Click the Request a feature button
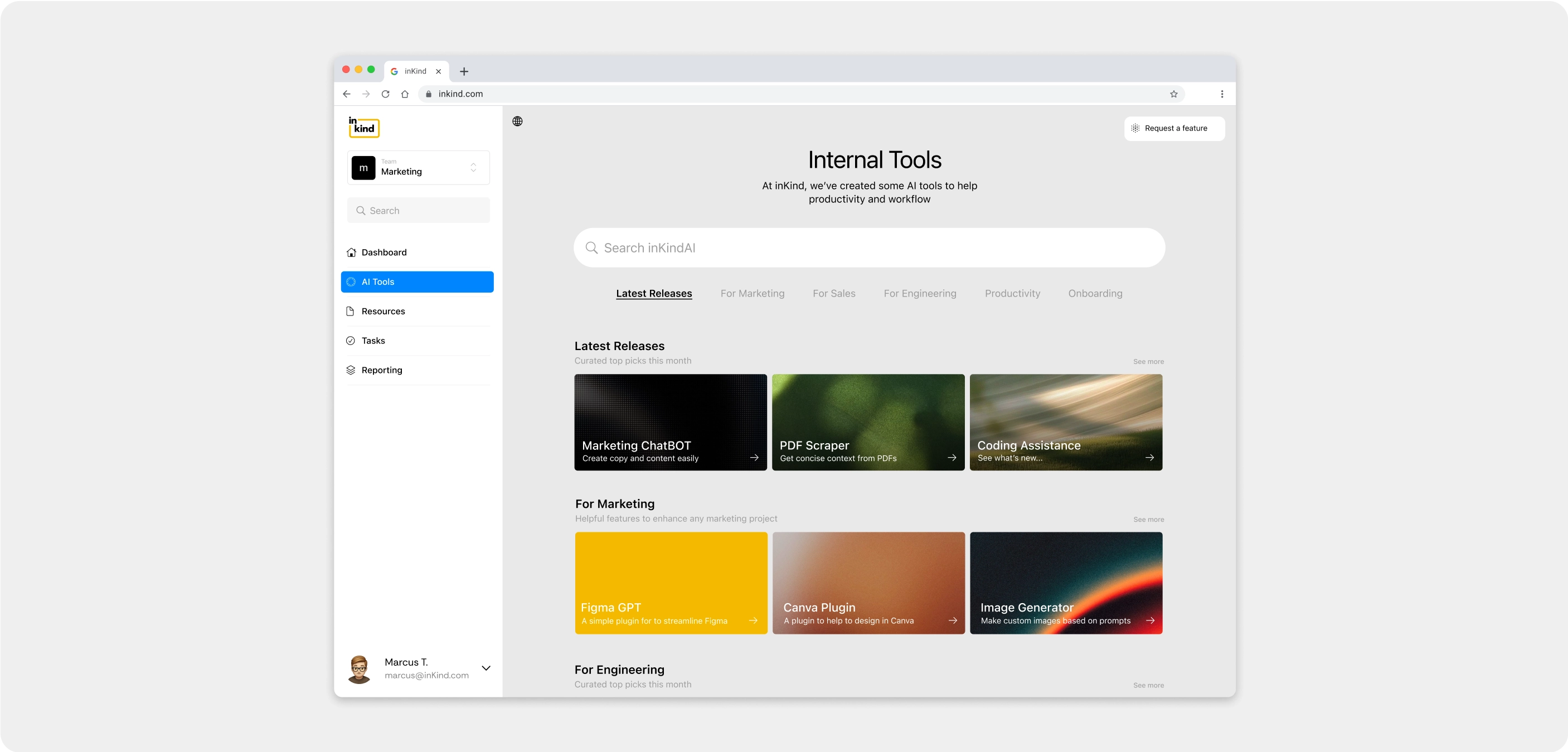Screen dimensions: 1568x752 click(1174, 128)
